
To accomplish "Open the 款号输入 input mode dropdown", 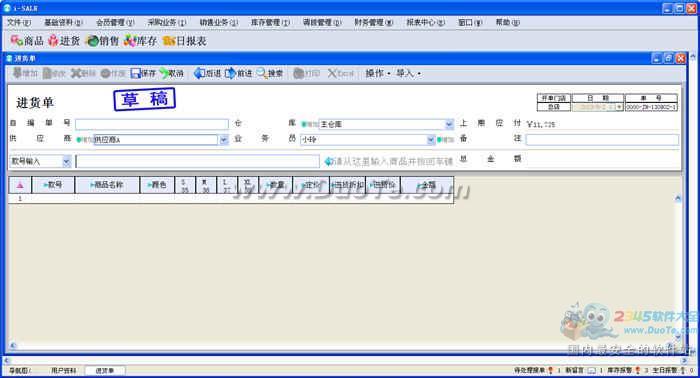I will click(x=67, y=161).
